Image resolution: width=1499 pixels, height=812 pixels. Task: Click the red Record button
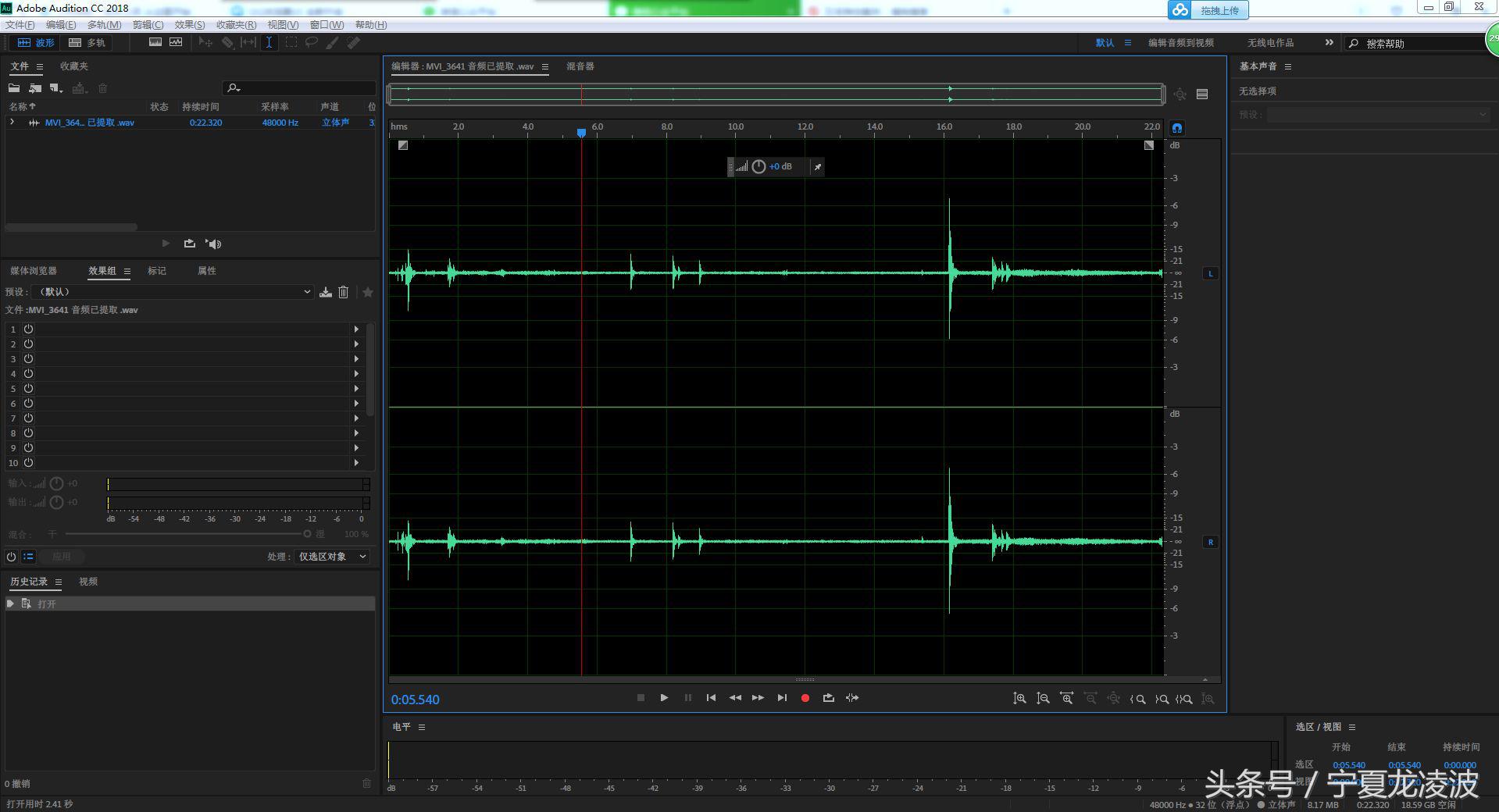[805, 698]
